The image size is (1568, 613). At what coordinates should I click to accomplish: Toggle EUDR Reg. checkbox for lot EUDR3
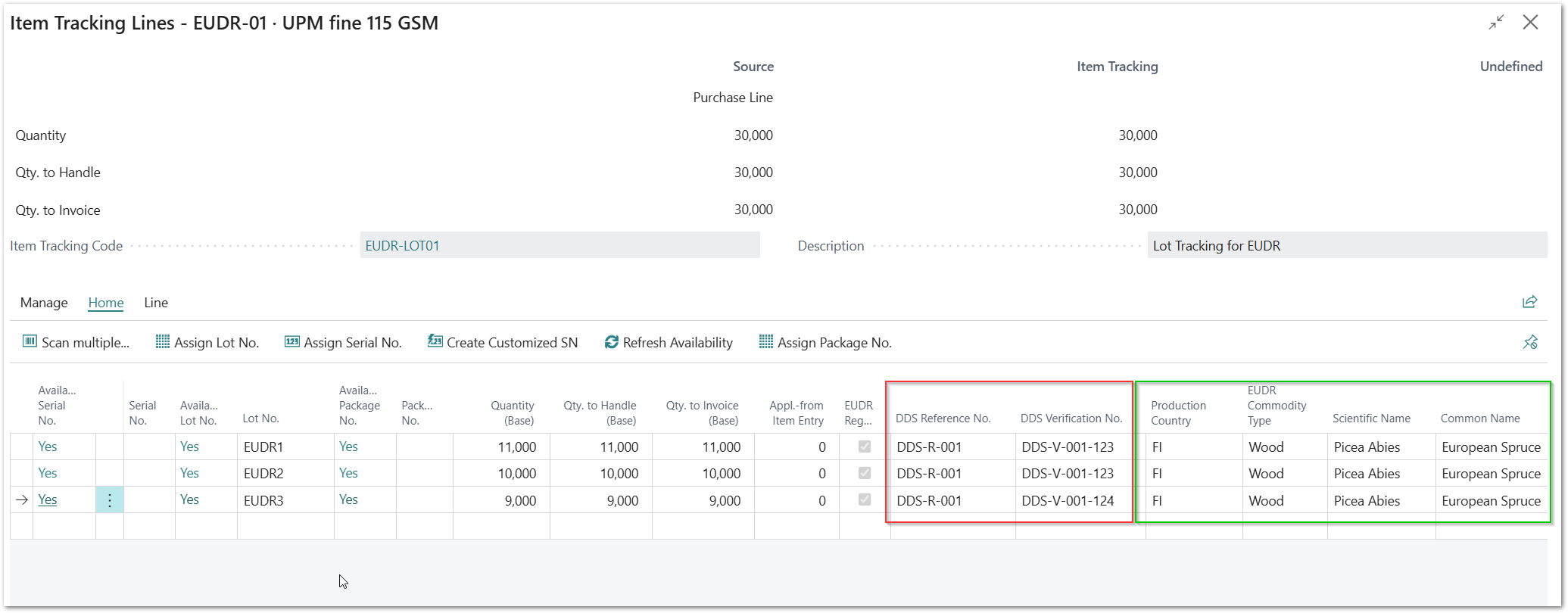(x=864, y=500)
